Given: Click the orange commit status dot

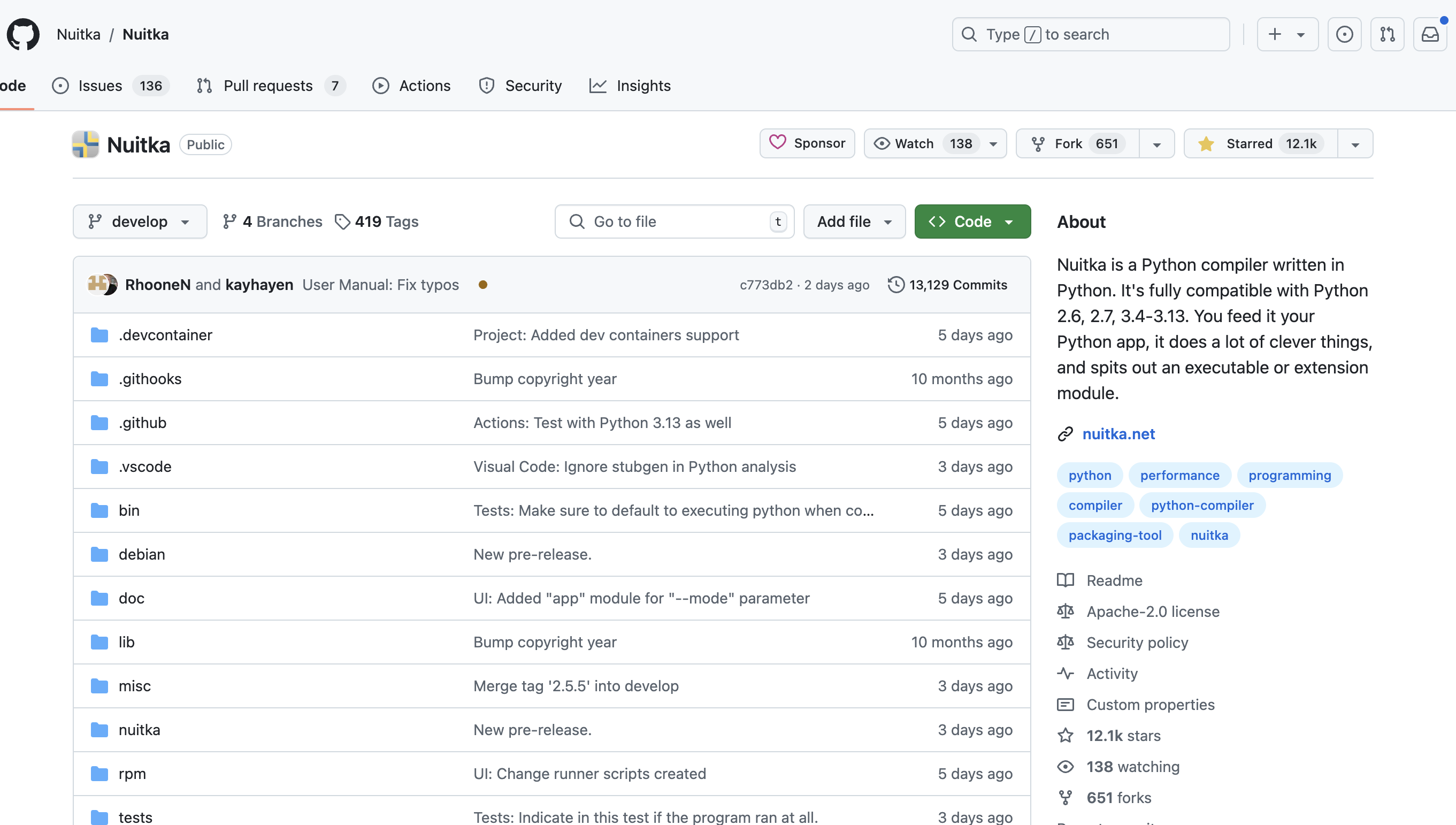Looking at the screenshot, I should (482, 285).
